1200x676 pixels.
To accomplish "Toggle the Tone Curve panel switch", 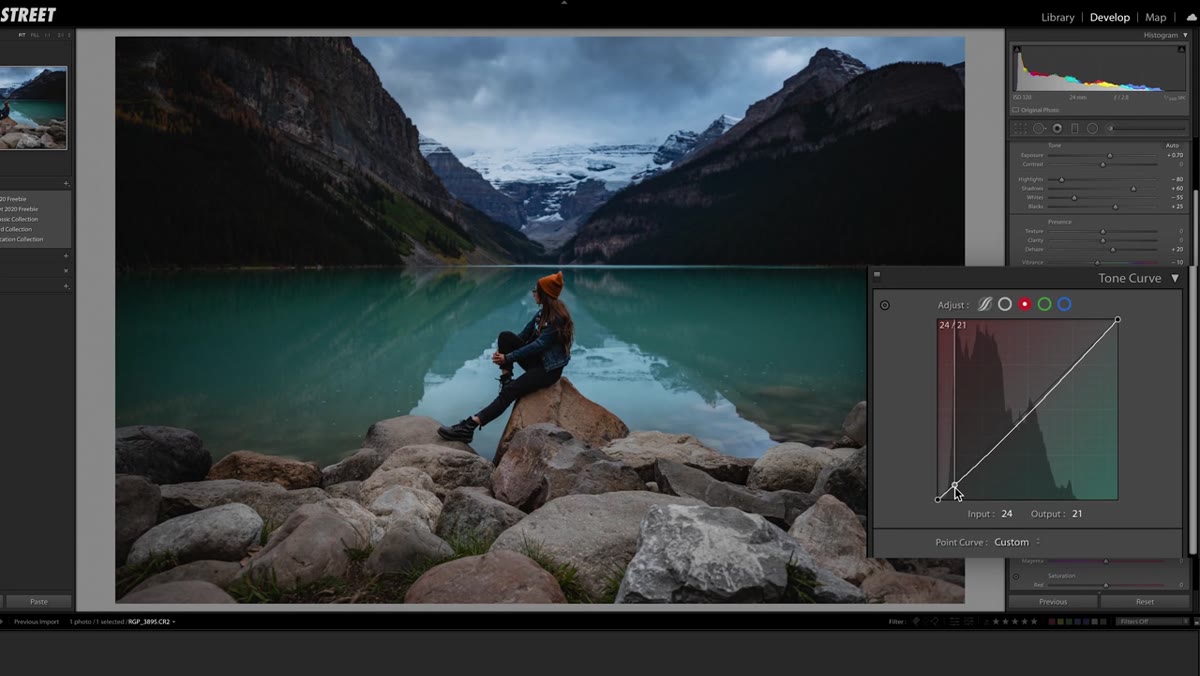I will pyautogui.click(x=877, y=275).
